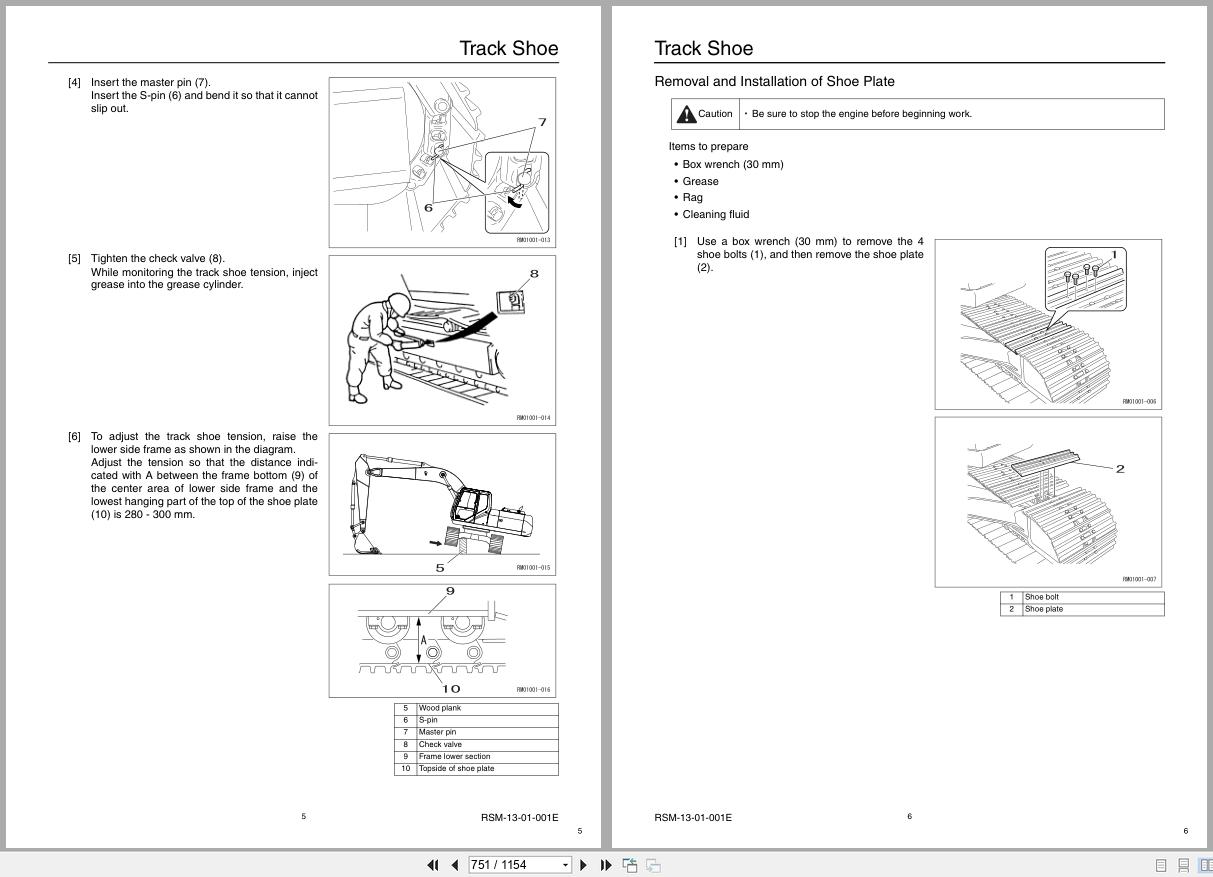Click 'RSM-13-01-001E' footer on right page
This screenshot has height=877, width=1213.
tap(693, 818)
